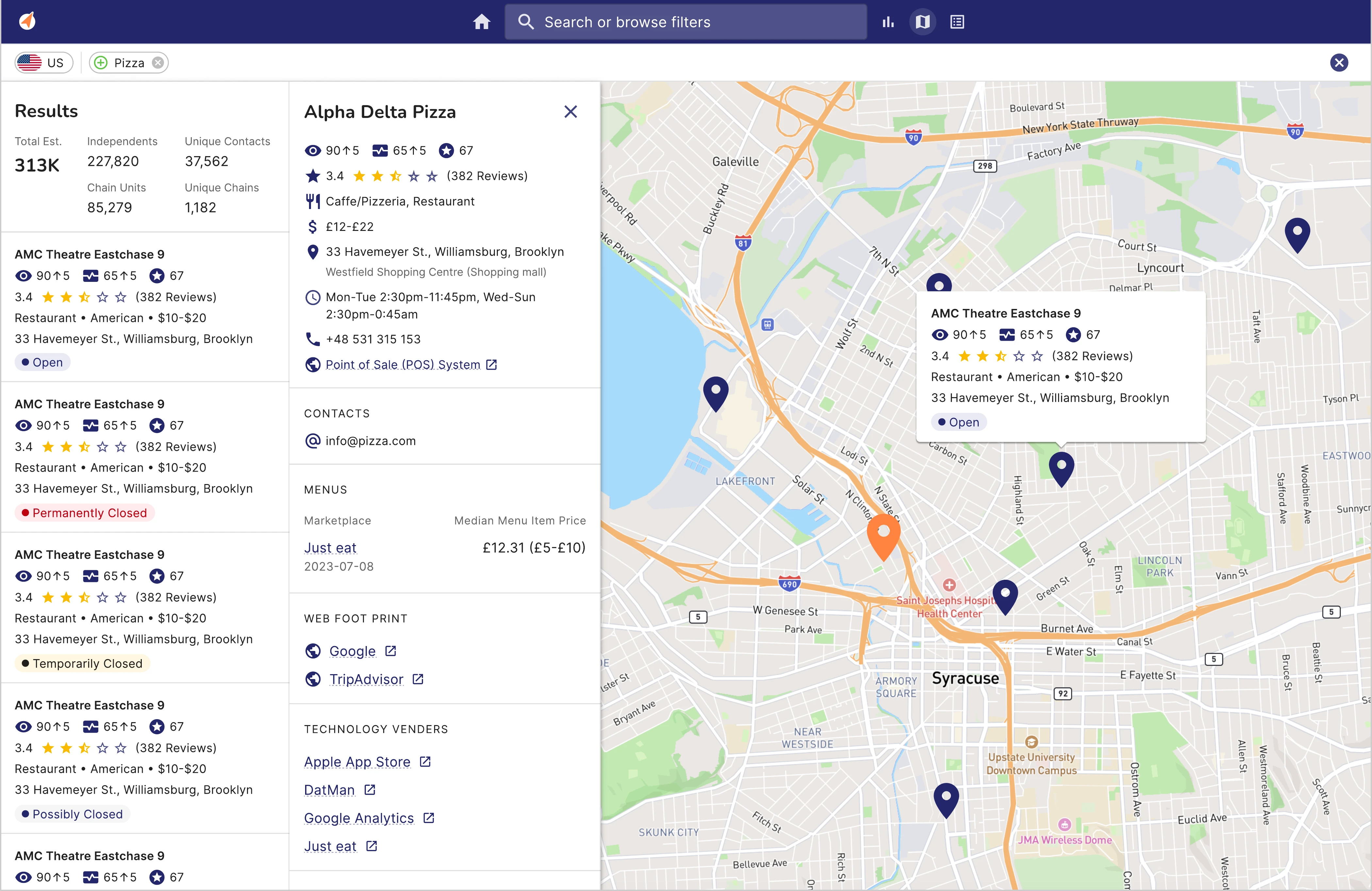Click the Unique Contacts value 37,562
The image size is (1372, 891).
point(206,161)
